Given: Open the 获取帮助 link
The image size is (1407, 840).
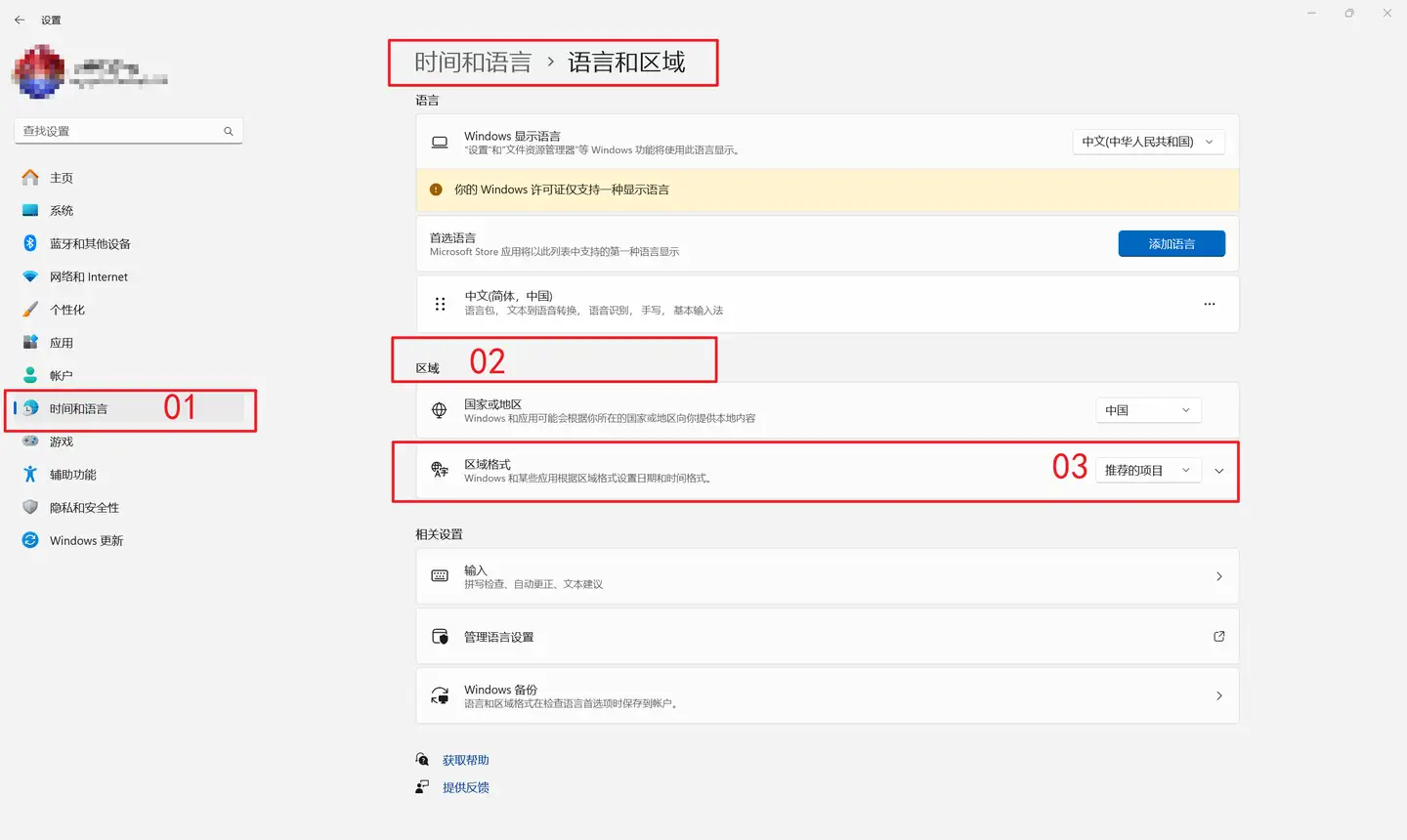Looking at the screenshot, I should pyautogui.click(x=465, y=760).
